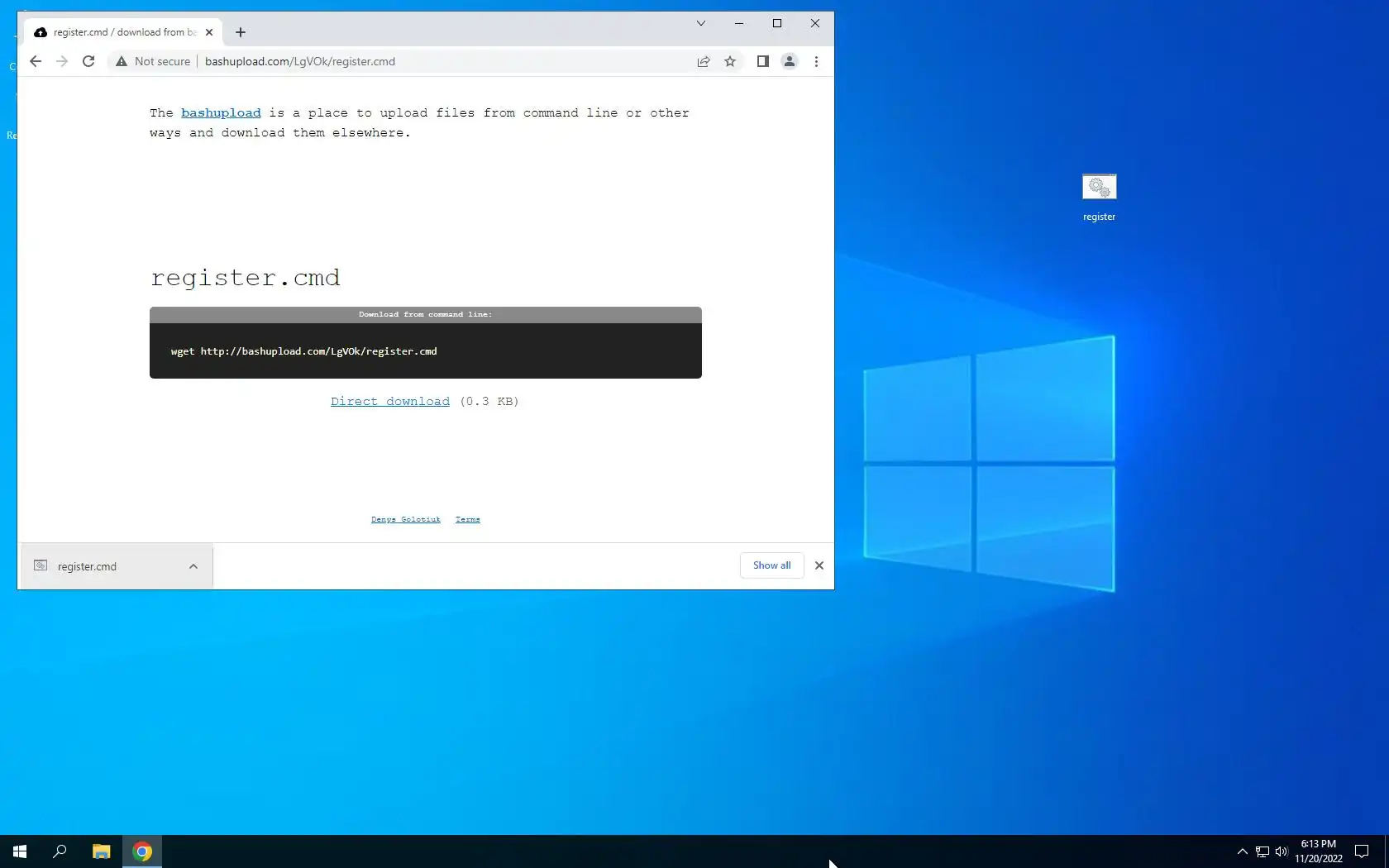
Task: Open the browser side panel
Action: click(x=763, y=61)
